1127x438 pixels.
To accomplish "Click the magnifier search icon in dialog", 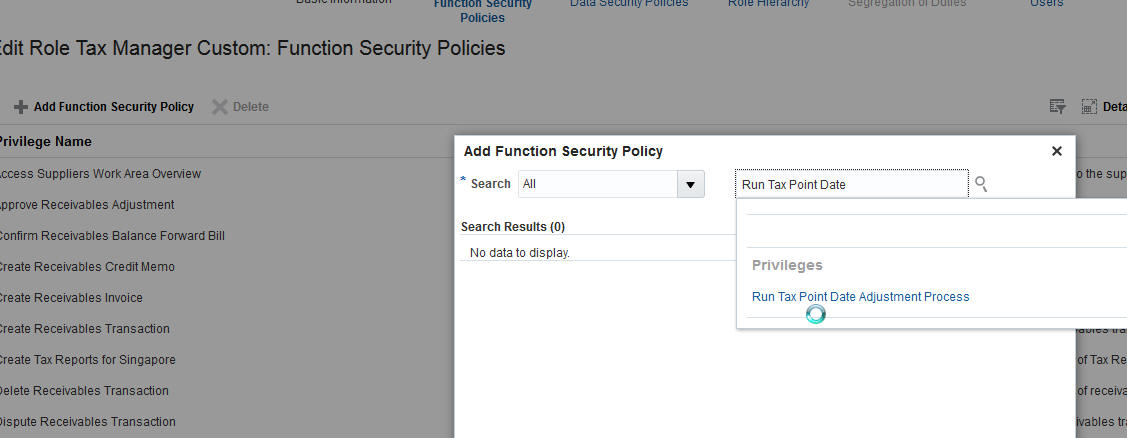I will 981,184.
